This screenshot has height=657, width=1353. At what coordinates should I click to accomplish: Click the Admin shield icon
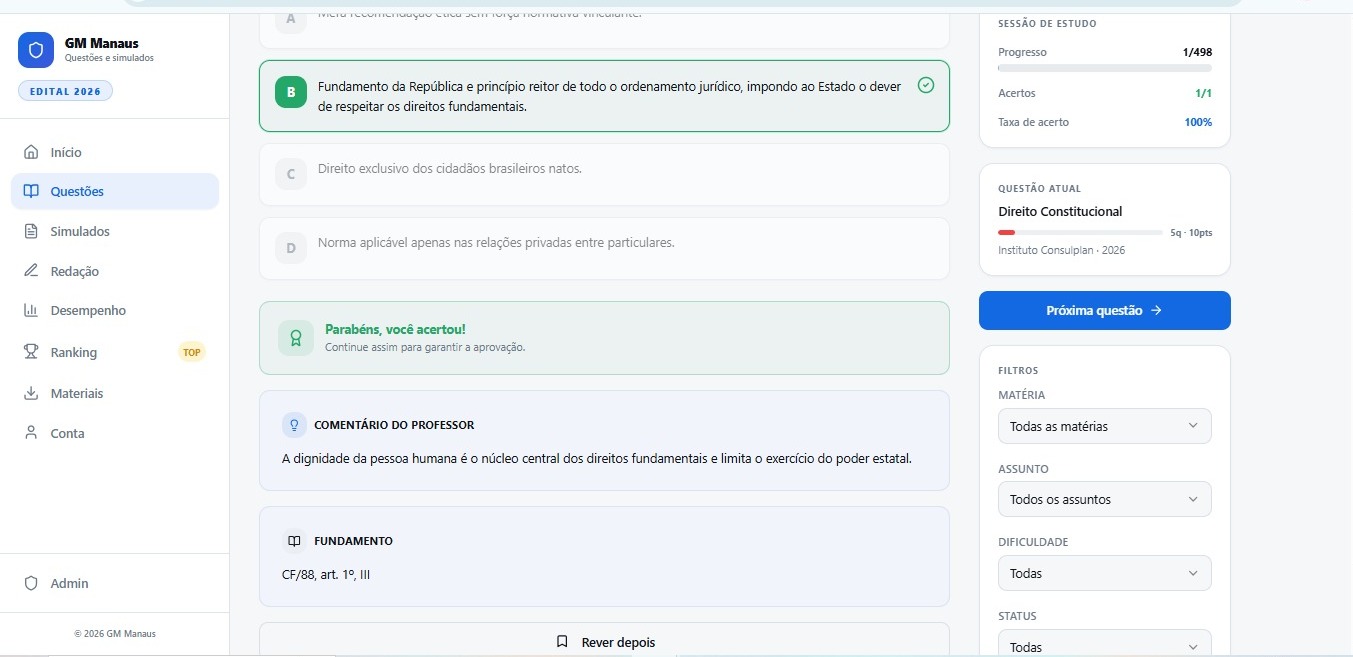point(31,583)
